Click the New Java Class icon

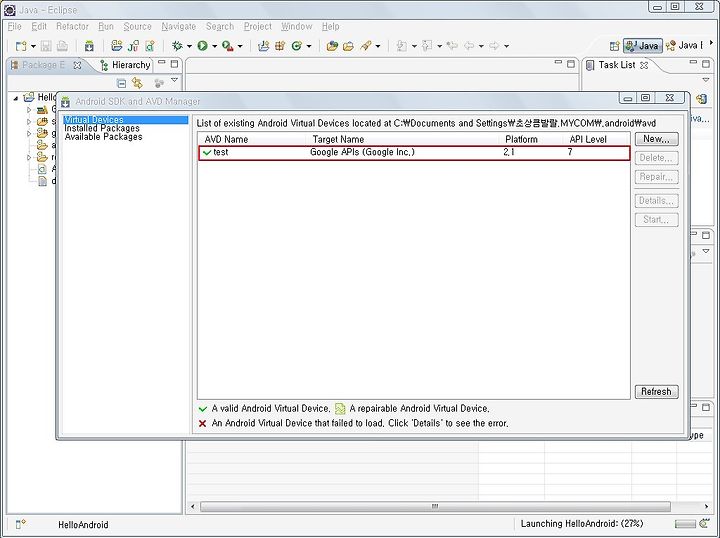[297, 46]
